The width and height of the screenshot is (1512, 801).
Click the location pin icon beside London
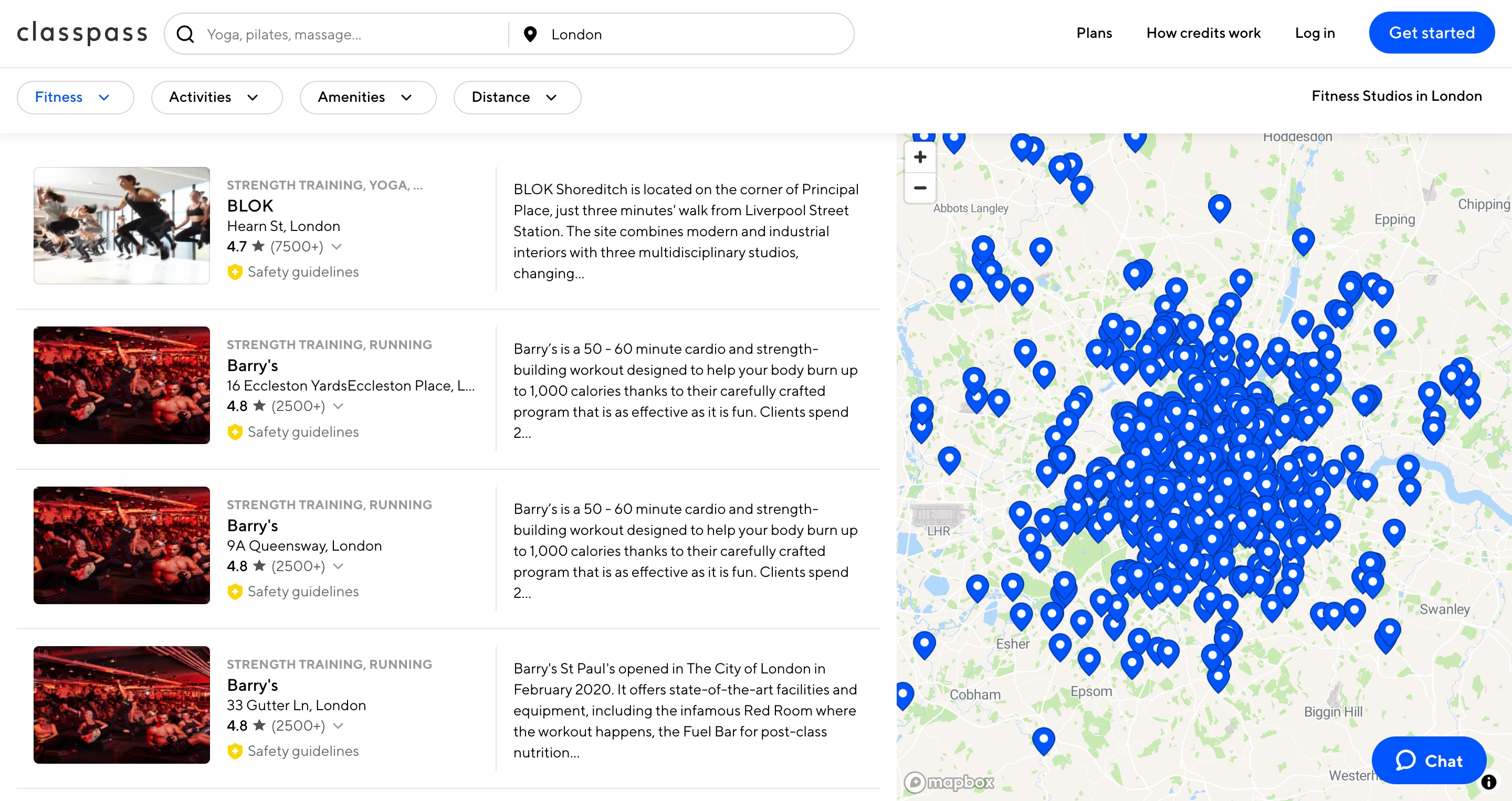[x=530, y=34]
